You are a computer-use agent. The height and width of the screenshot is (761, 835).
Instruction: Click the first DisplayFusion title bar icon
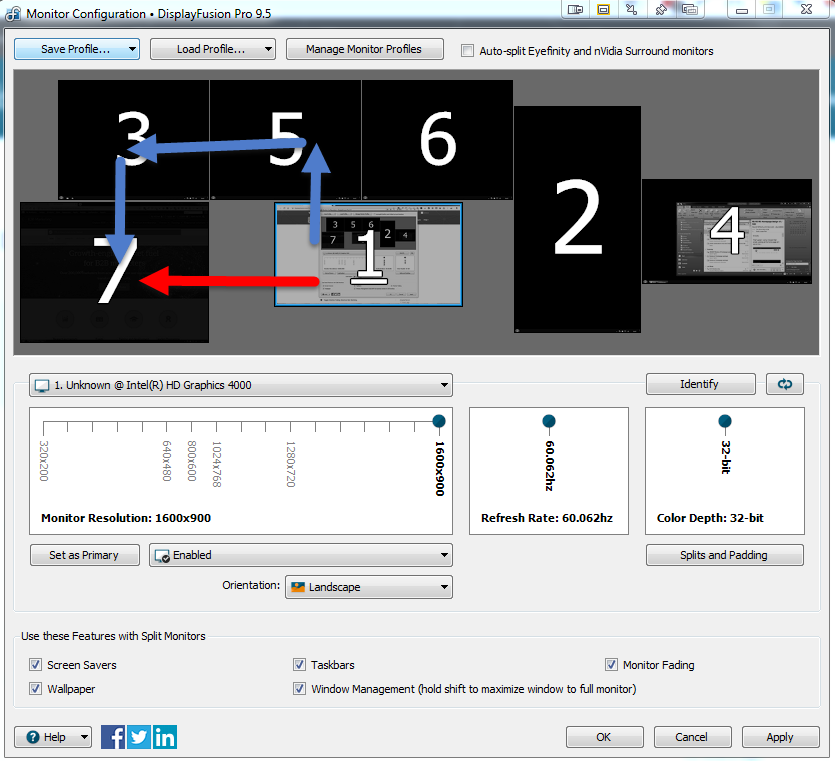tap(575, 10)
